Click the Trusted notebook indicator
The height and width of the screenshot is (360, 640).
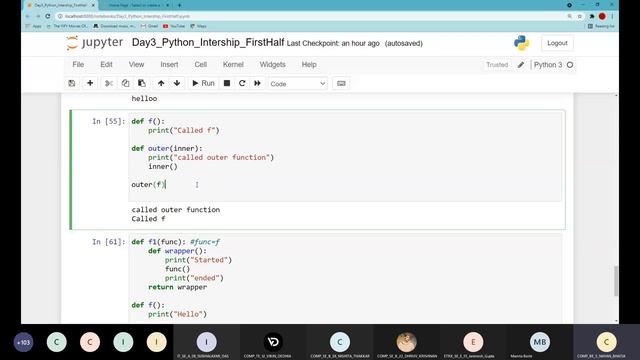[x=497, y=65]
